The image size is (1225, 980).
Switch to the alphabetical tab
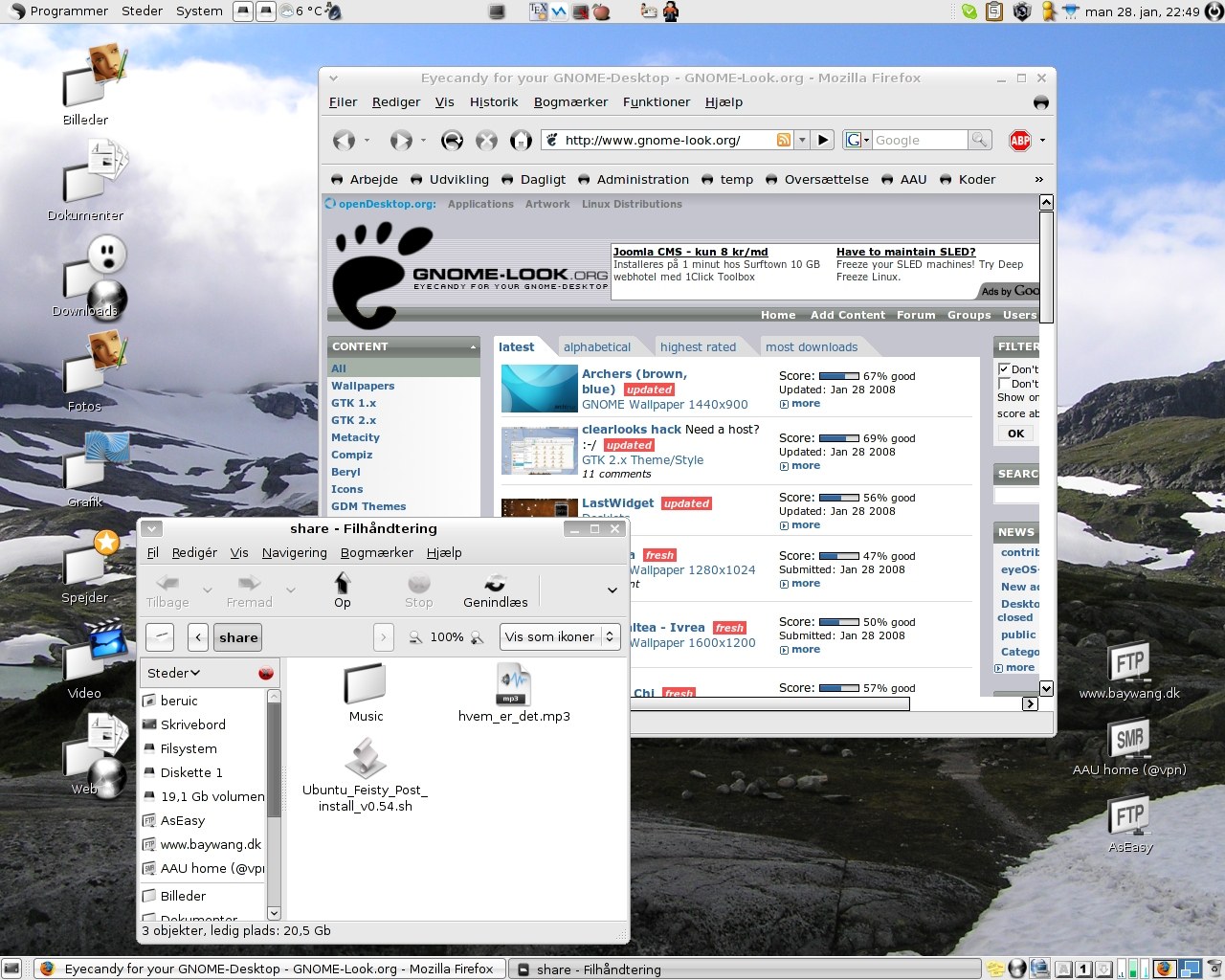coord(597,347)
